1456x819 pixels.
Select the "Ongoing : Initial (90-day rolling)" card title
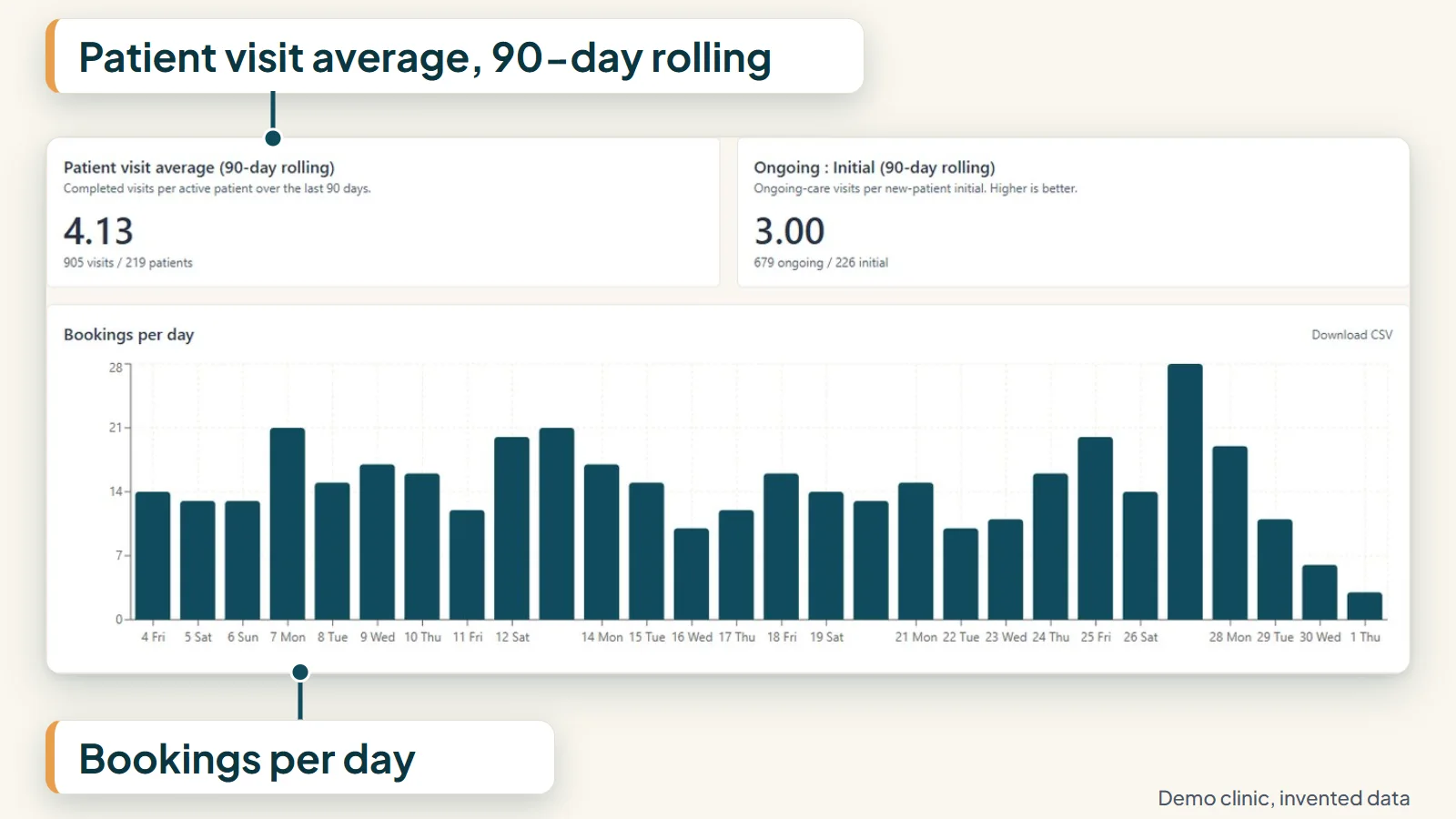pos(875,167)
